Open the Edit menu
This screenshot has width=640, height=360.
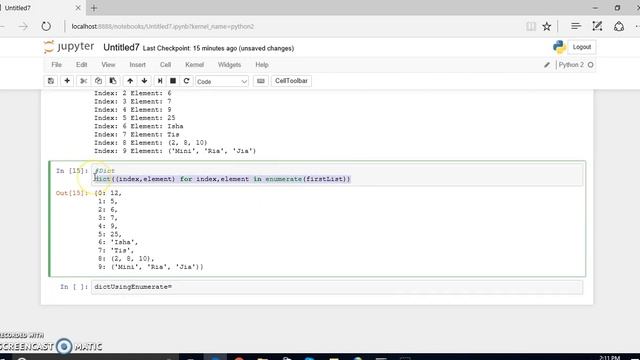(81, 65)
